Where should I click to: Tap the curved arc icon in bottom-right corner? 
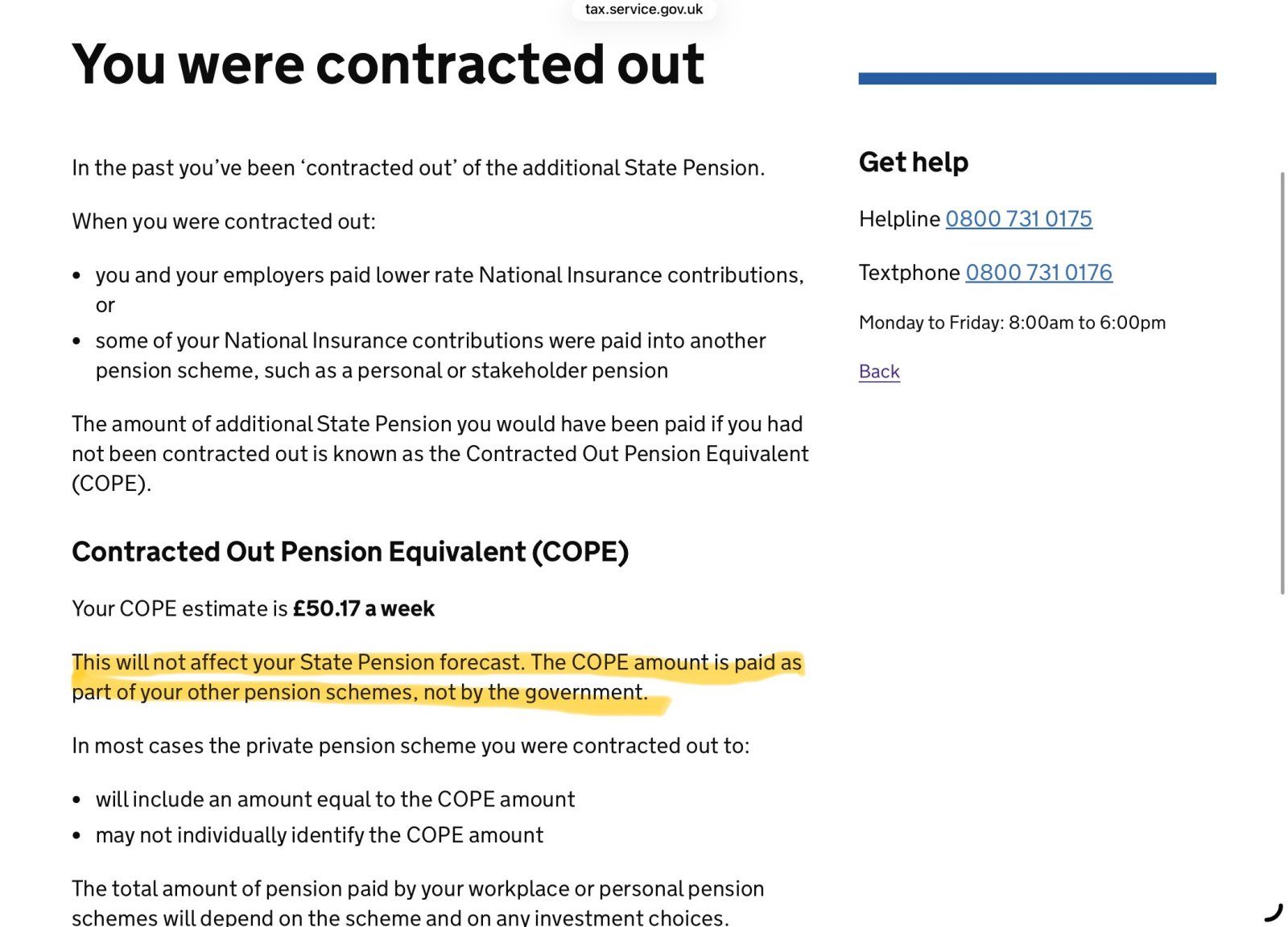point(1273,913)
